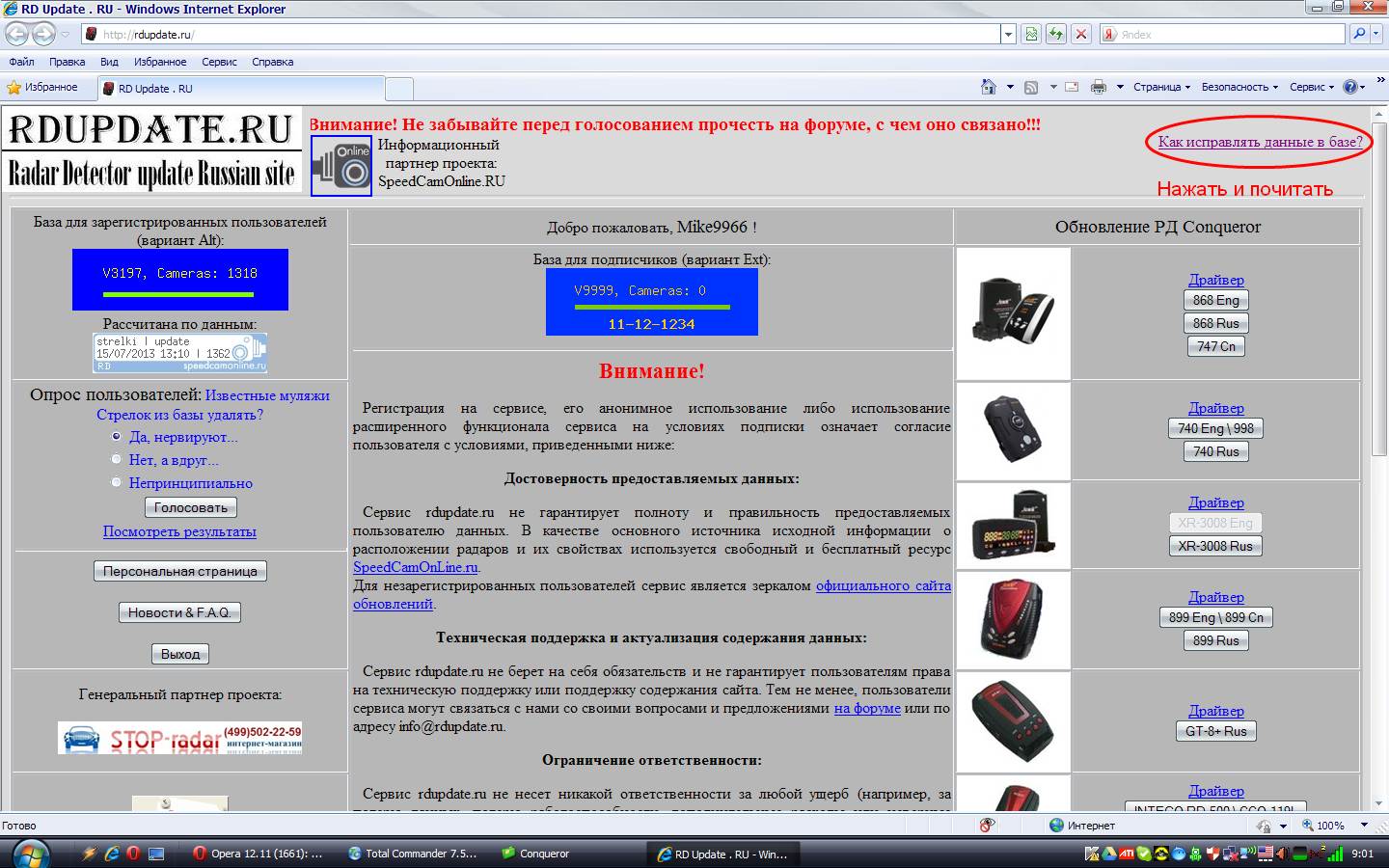Click the RSS feeds icon
The width and height of the screenshot is (1389, 868).
coord(1031,87)
